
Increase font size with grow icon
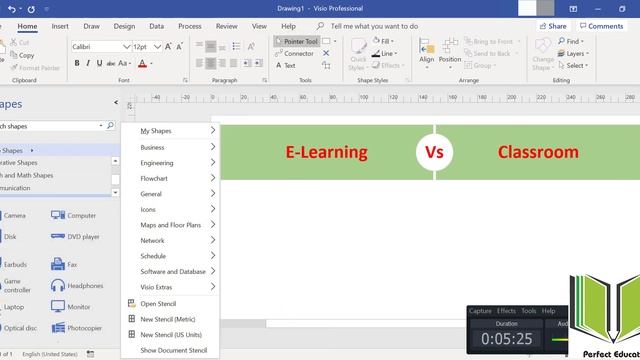click(168, 47)
